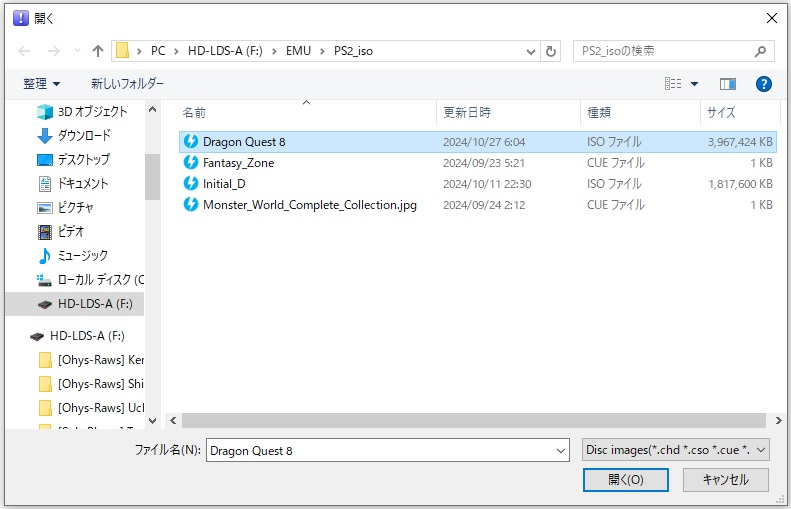Change the view layout icon
Viewport: 791px width, 509px height.
tap(673, 84)
